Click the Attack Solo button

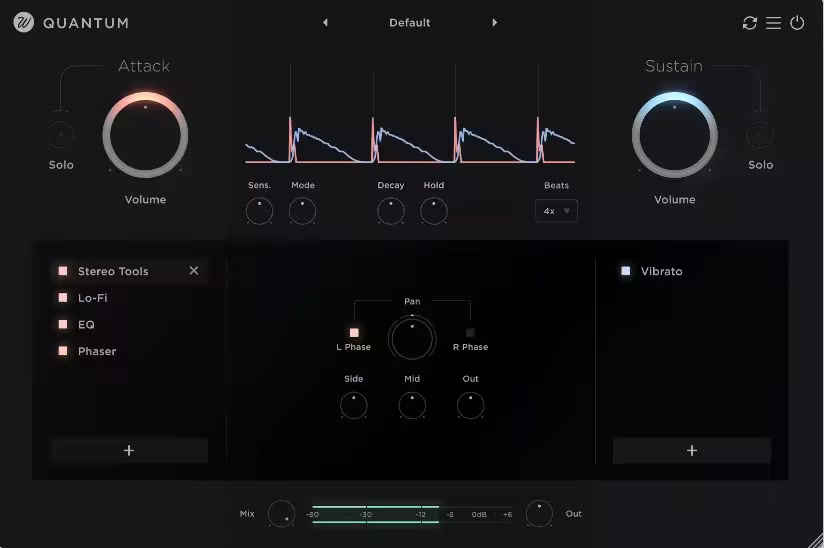[x=61, y=135]
